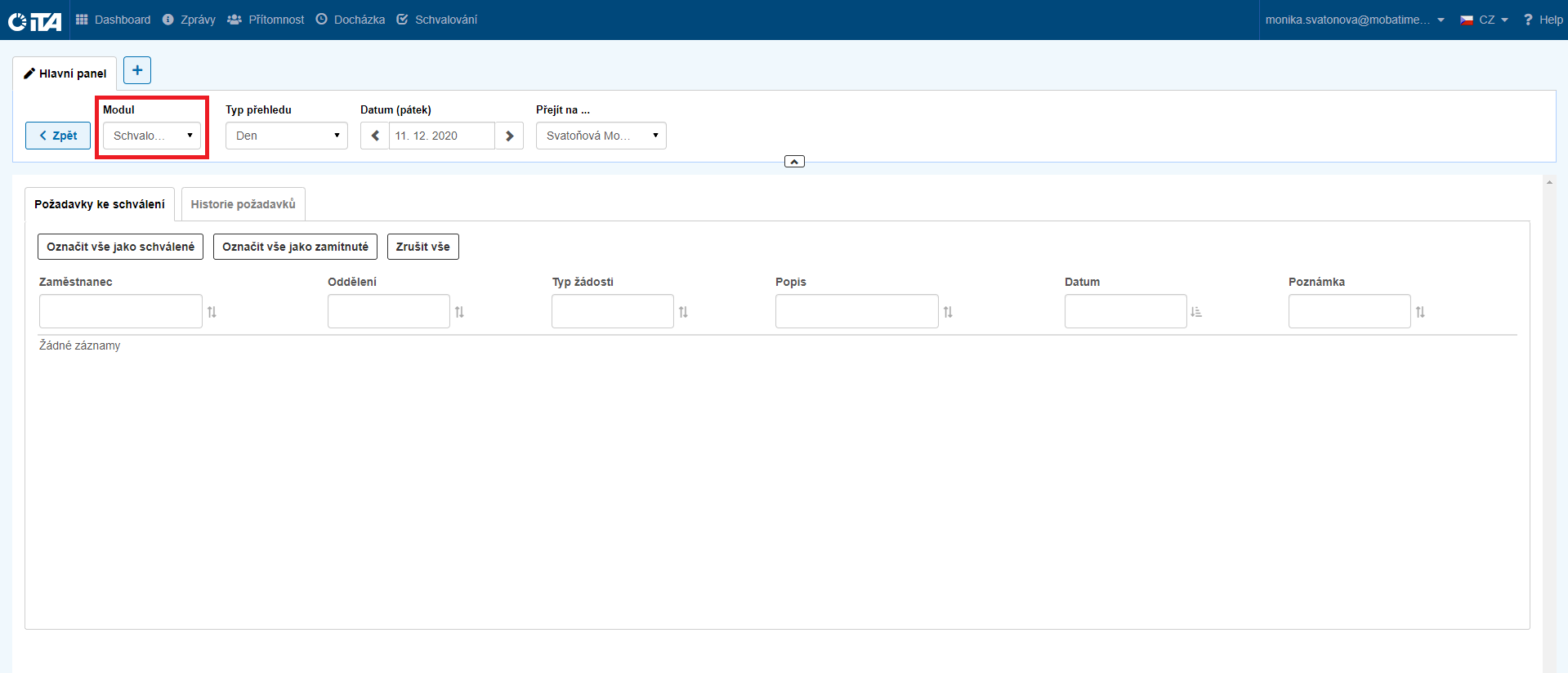
Task: Advance to next date with right arrow
Action: pos(509,136)
